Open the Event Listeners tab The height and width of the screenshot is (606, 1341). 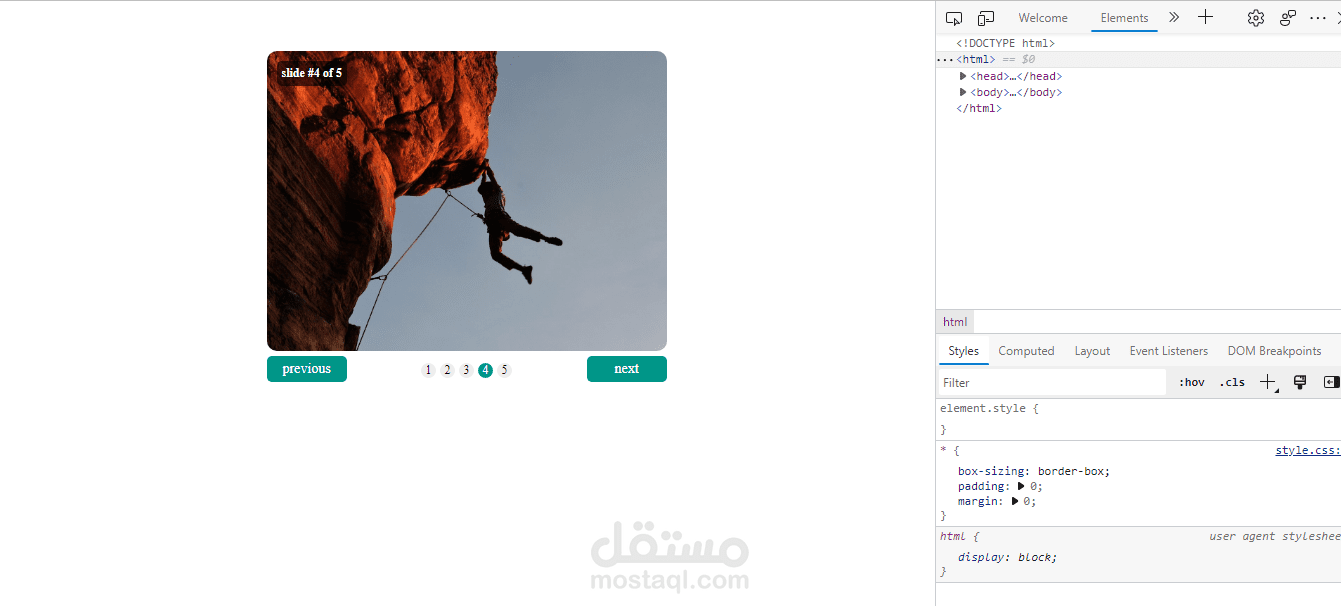pyautogui.click(x=1168, y=350)
